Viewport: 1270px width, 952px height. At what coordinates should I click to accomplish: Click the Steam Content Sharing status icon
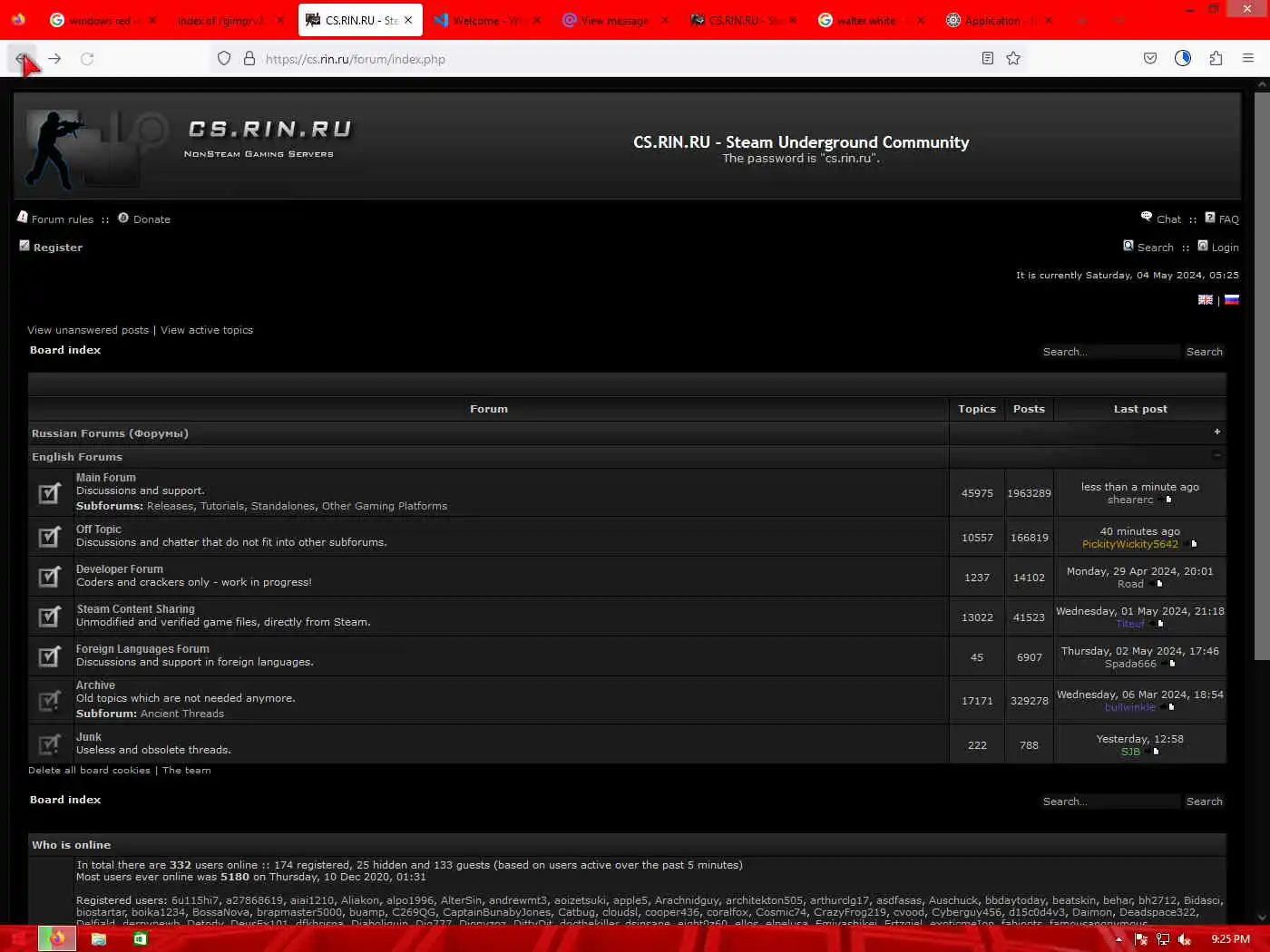click(50, 617)
